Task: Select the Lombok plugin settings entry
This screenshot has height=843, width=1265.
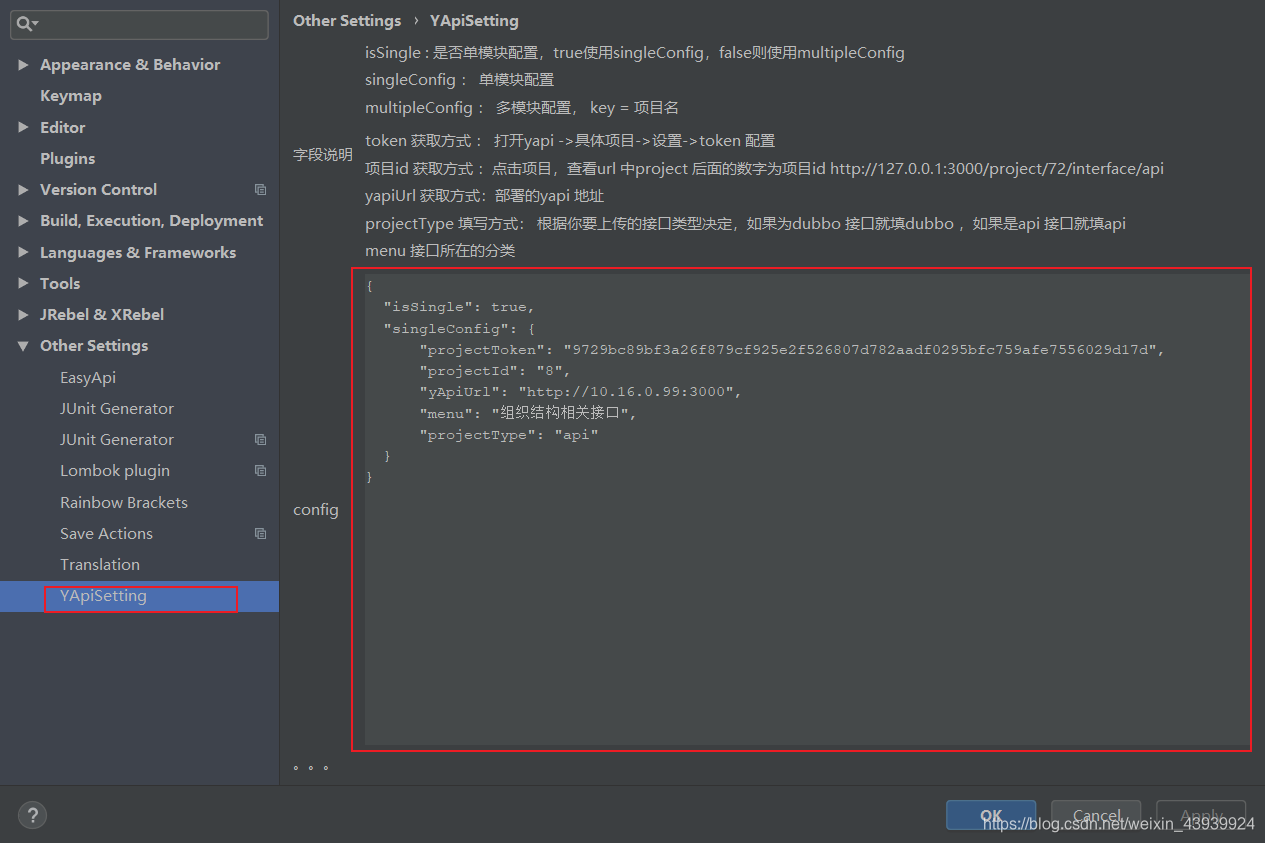Action: [115, 471]
